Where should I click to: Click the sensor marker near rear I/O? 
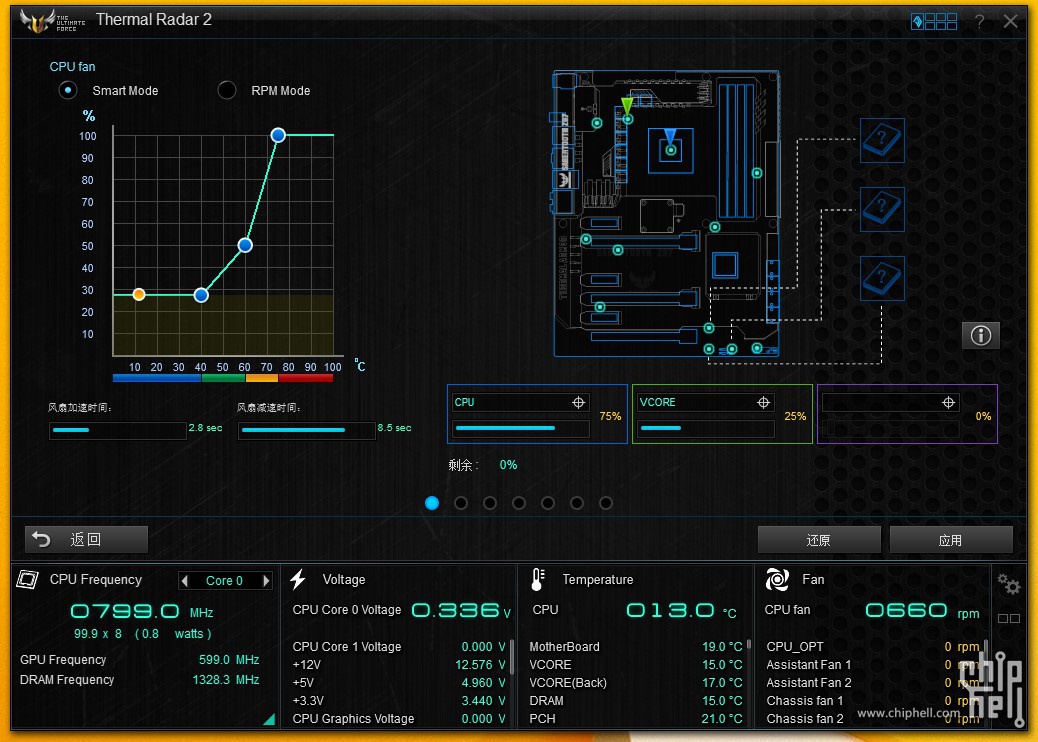596,123
